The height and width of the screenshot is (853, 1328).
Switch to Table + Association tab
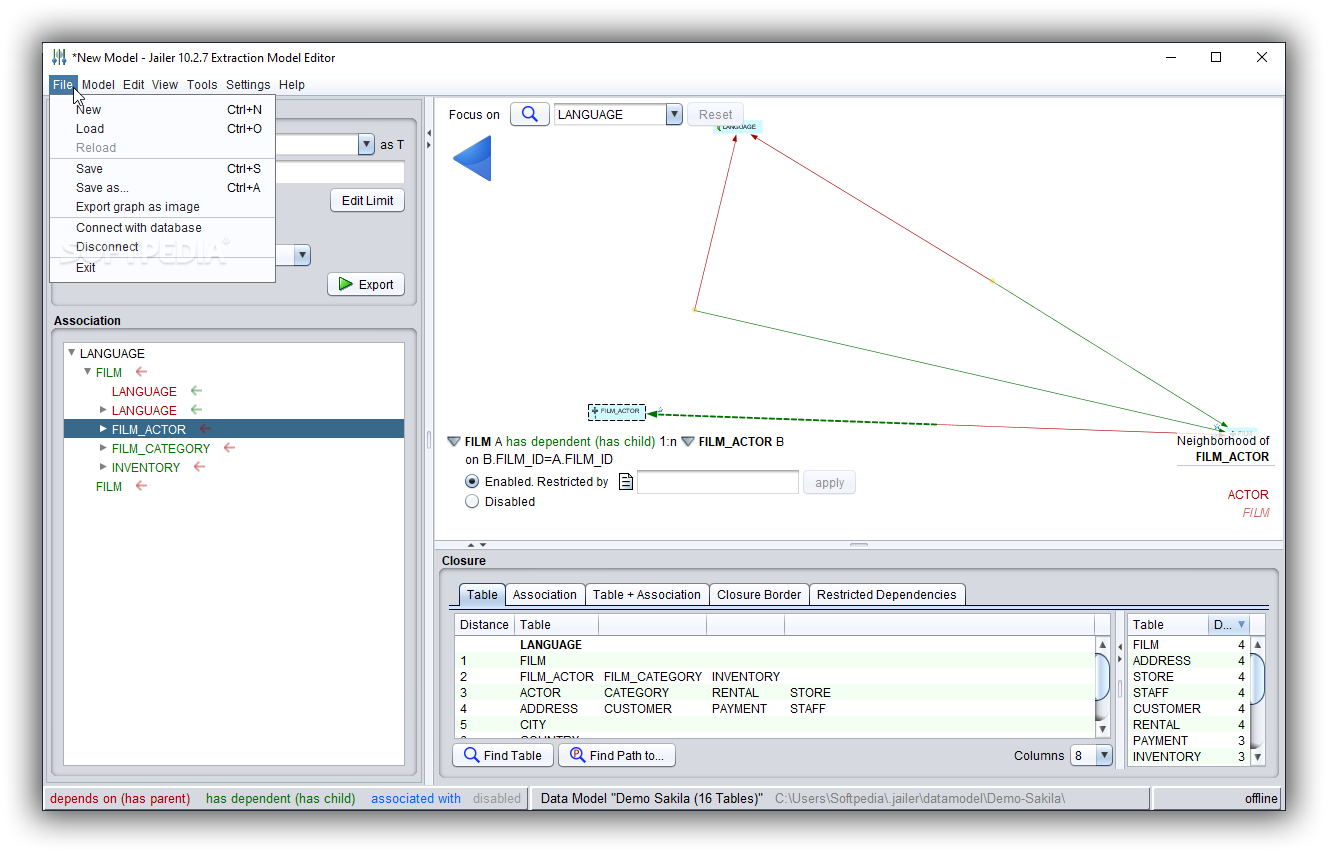647,595
